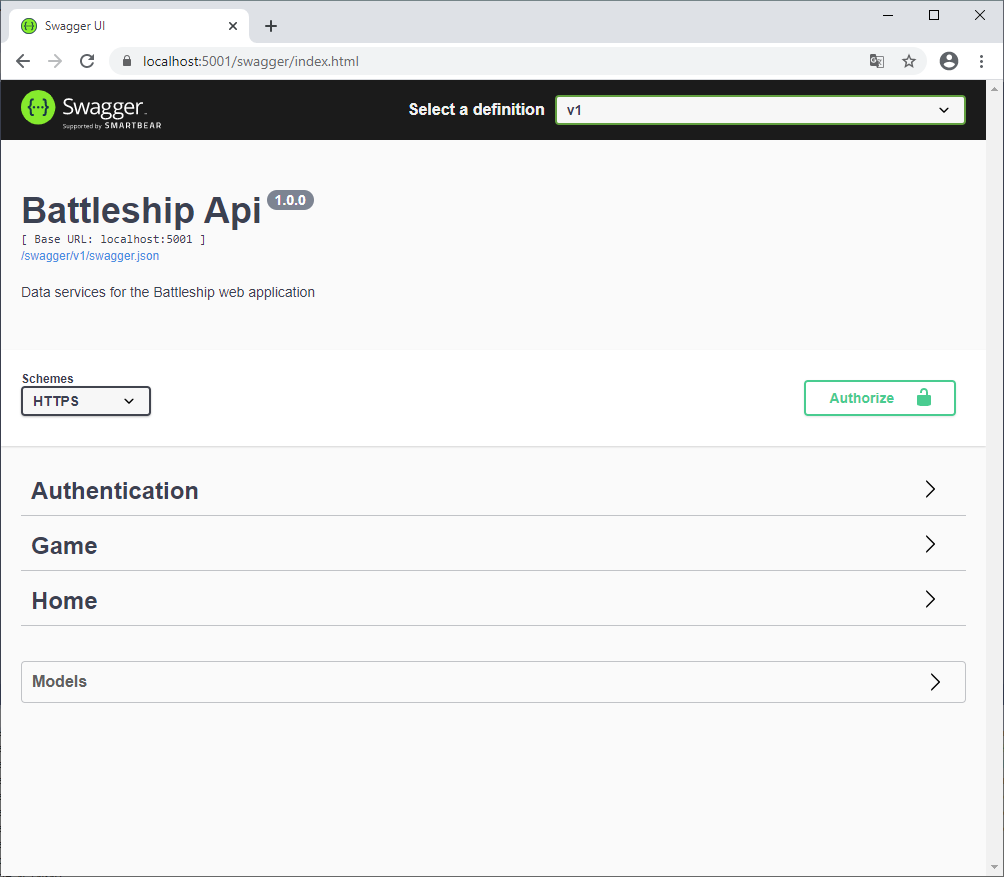The width and height of the screenshot is (1004, 877).
Task: Open a new browser tab
Action: [x=271, y=26]
